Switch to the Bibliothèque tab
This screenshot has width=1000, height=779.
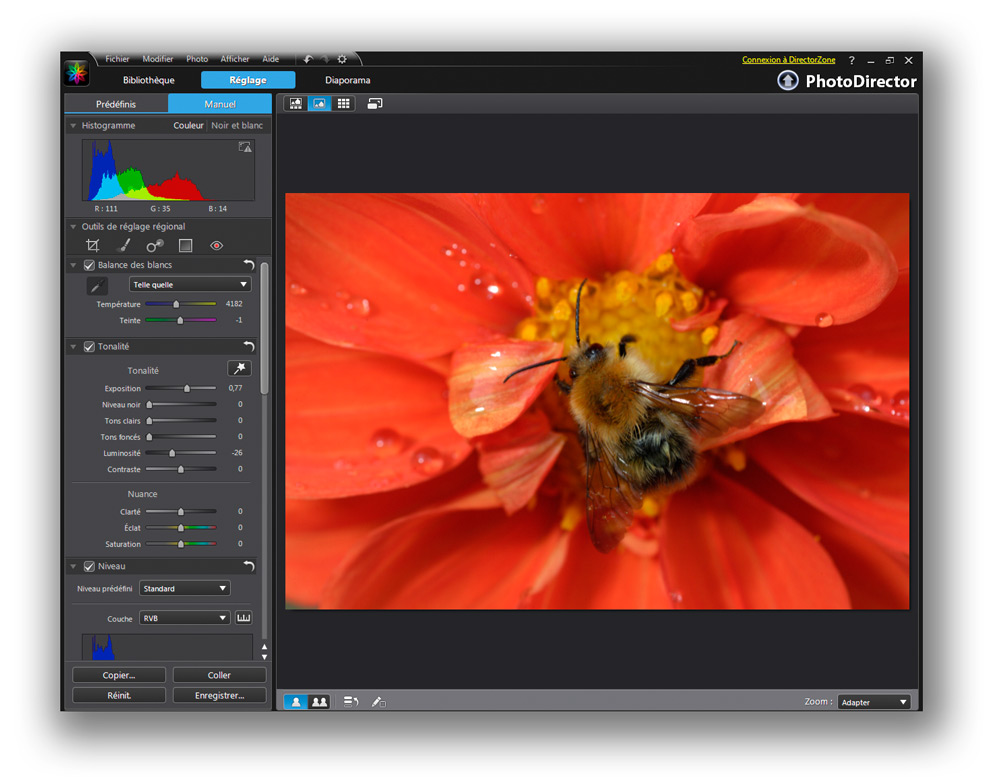[149, 80]
